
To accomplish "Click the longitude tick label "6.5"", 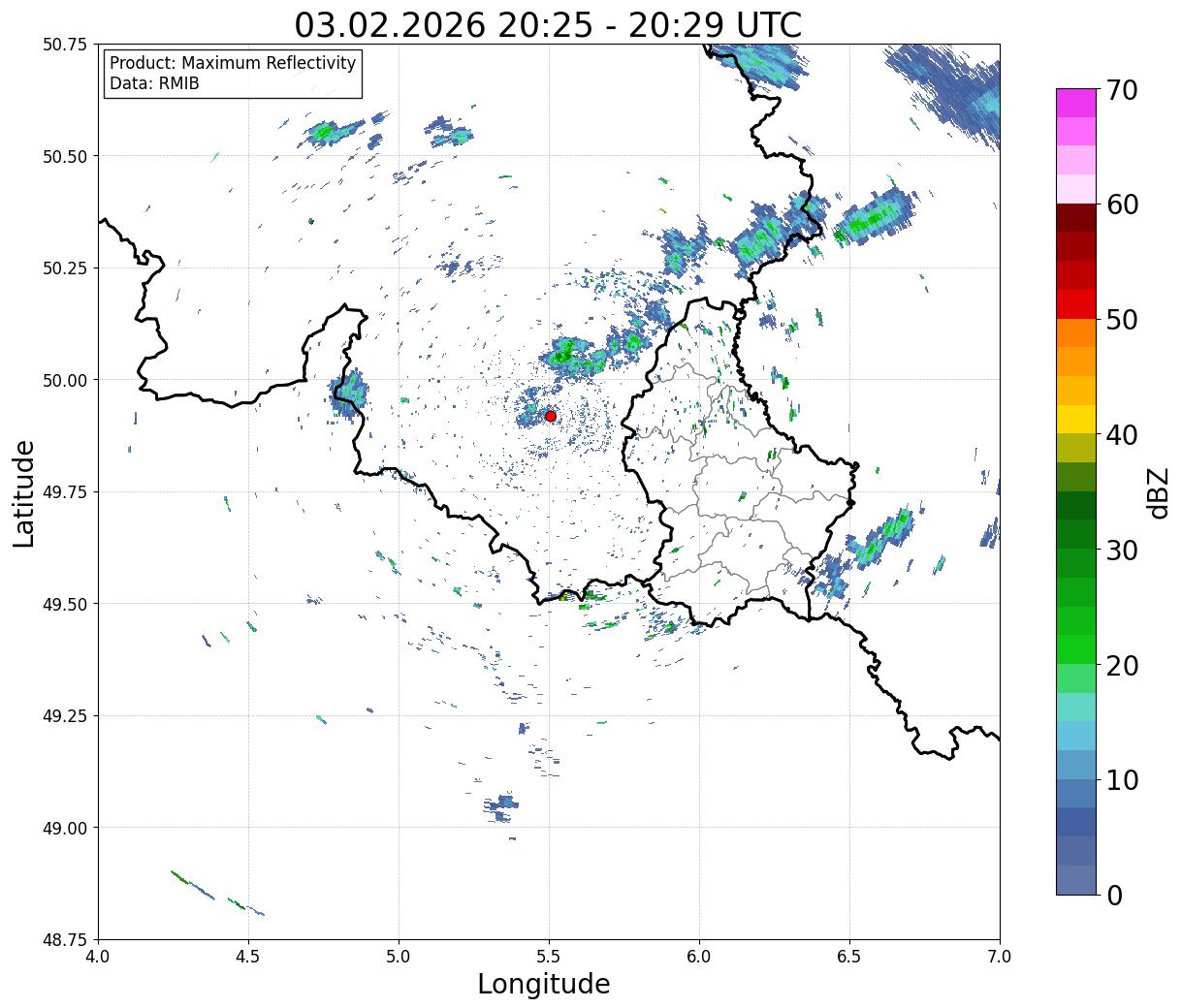I will [849, 957].
